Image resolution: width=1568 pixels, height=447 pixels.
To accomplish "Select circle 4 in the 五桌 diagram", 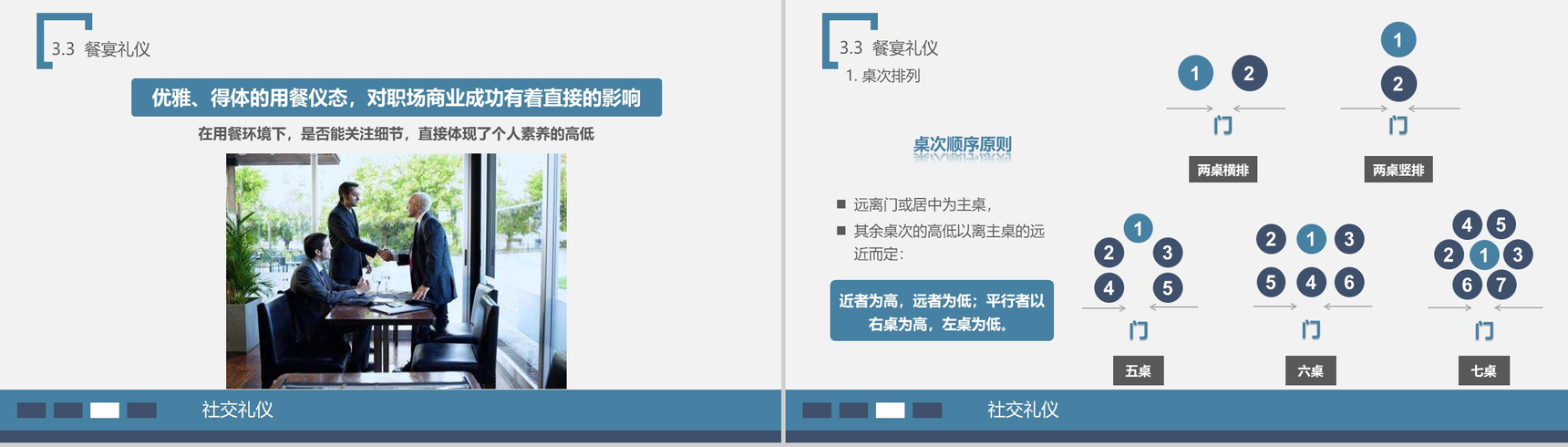I will tap(1109, 288).
